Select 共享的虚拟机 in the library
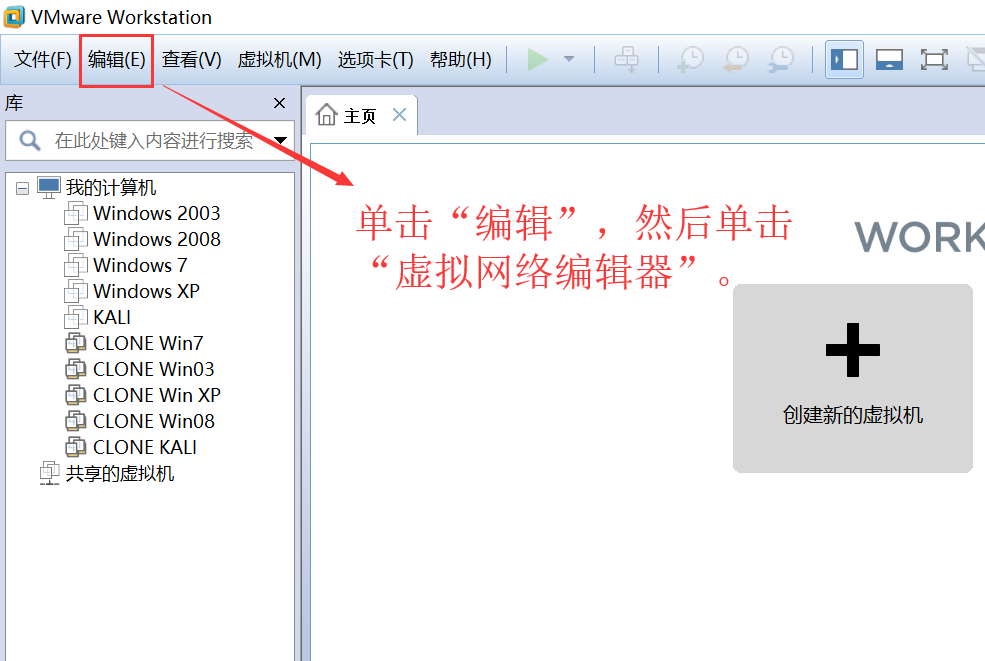 coord(120,473)
